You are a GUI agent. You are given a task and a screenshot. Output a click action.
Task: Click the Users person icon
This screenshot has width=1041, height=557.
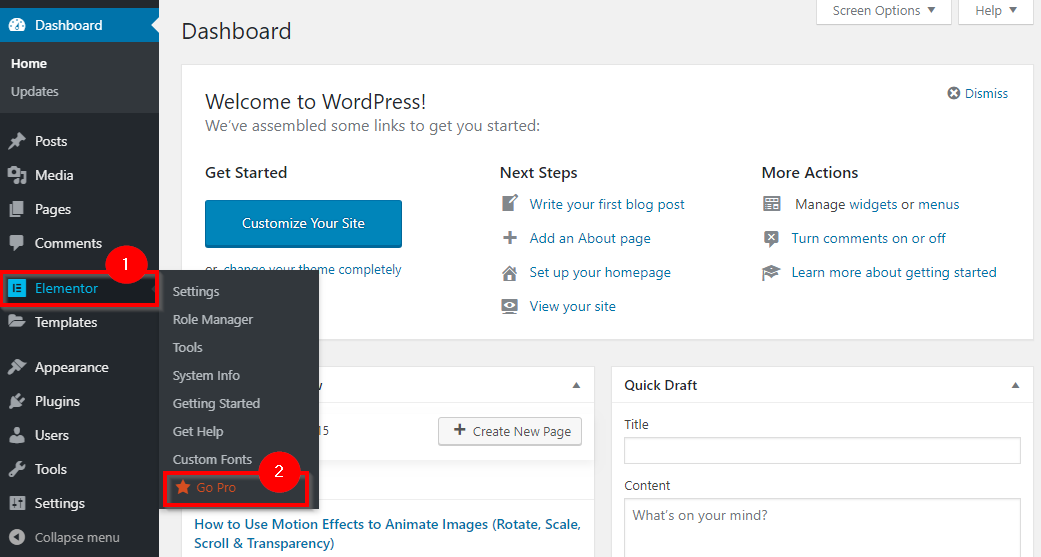(x=17, y=435)
